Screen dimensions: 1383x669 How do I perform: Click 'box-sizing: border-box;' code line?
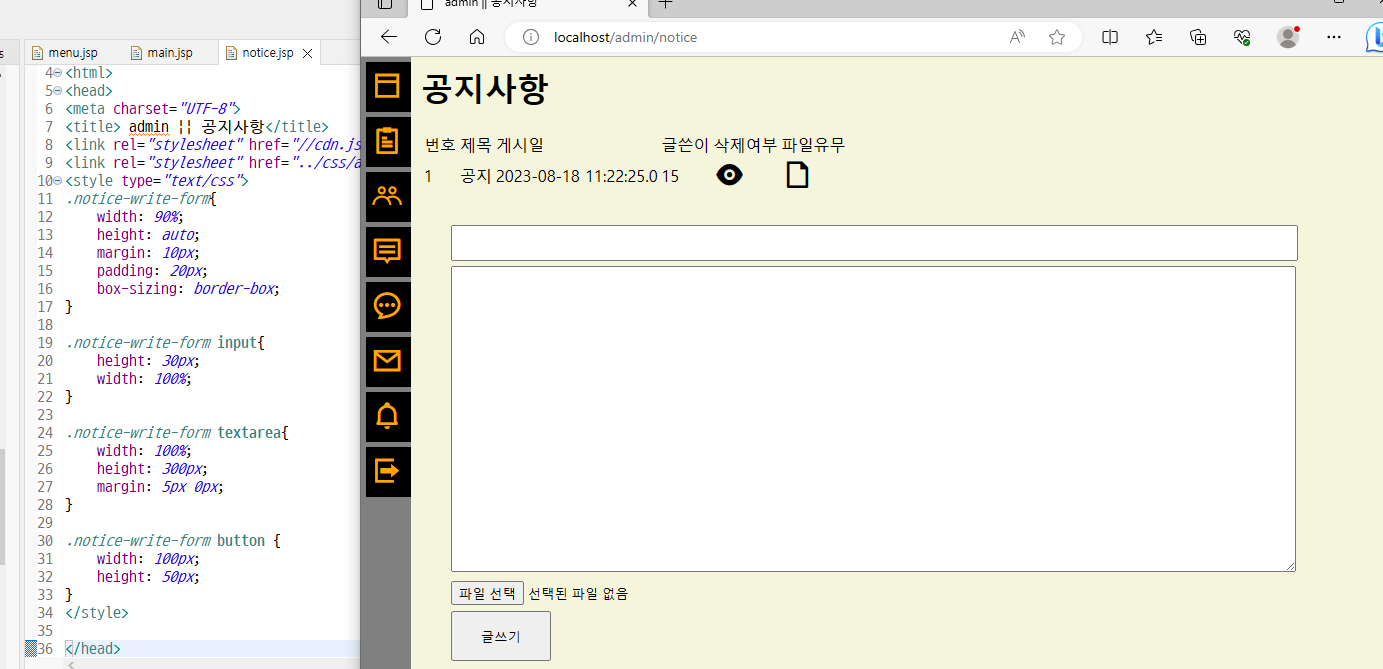187,289
